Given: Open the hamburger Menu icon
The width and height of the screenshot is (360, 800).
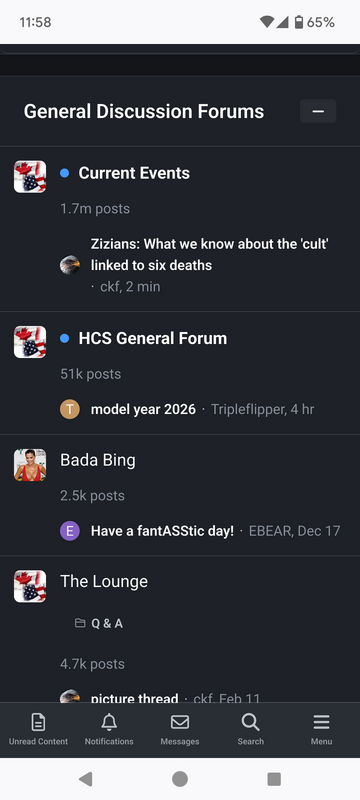Looking at the screenshot, I should 321,722.
